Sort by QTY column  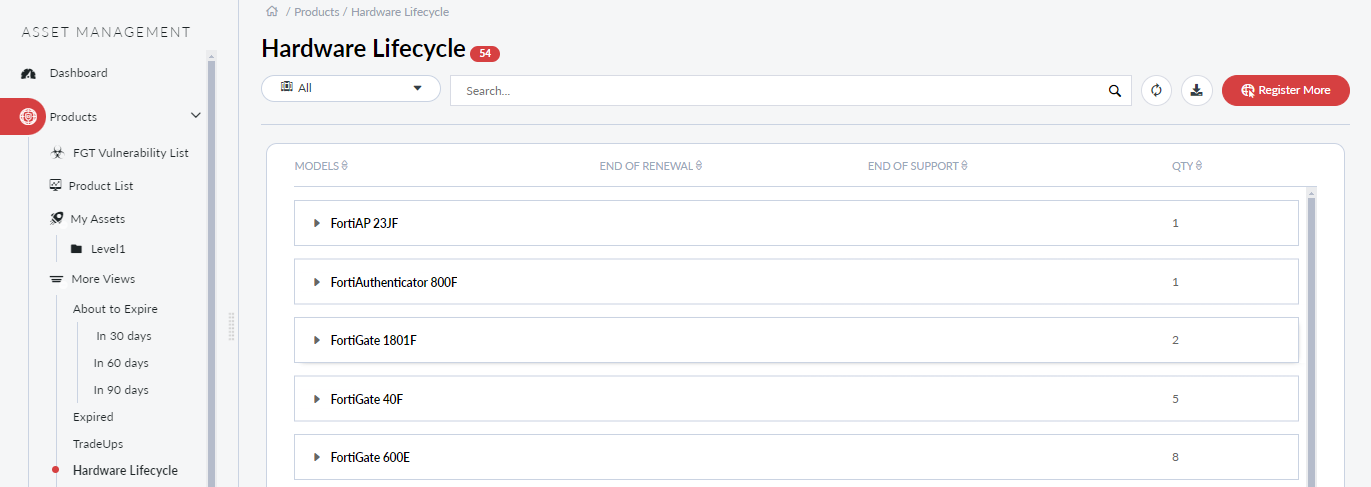tap(1187, 165)
